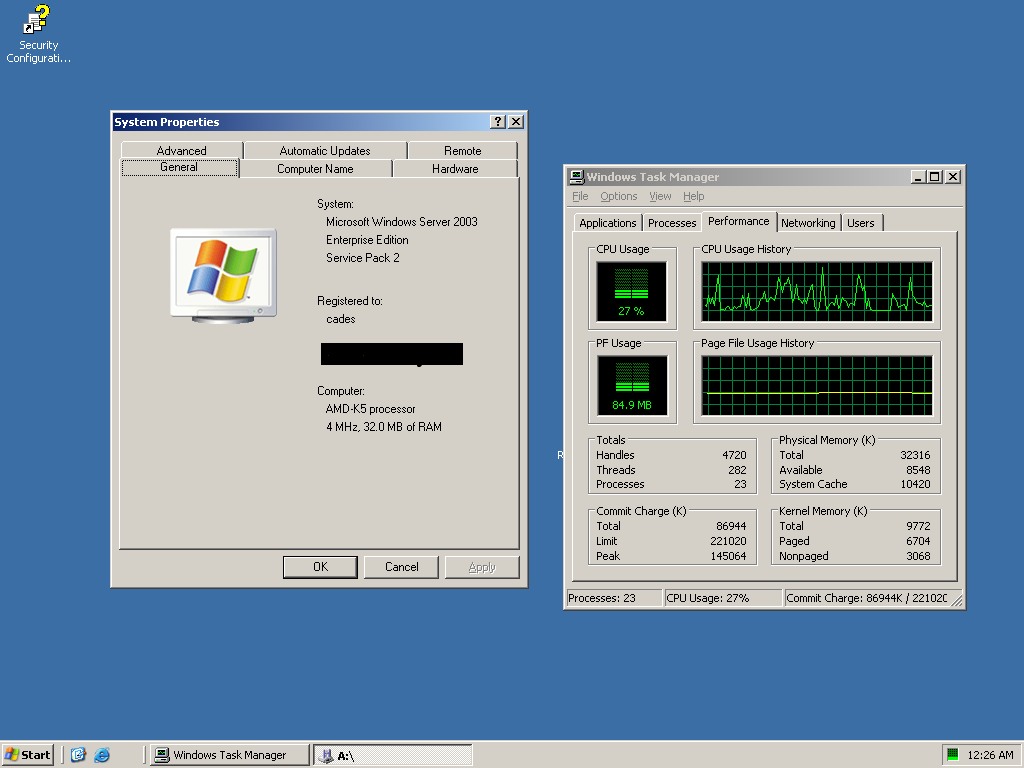Click Threads value 282

pyautogui.click(x=737, y=470)
